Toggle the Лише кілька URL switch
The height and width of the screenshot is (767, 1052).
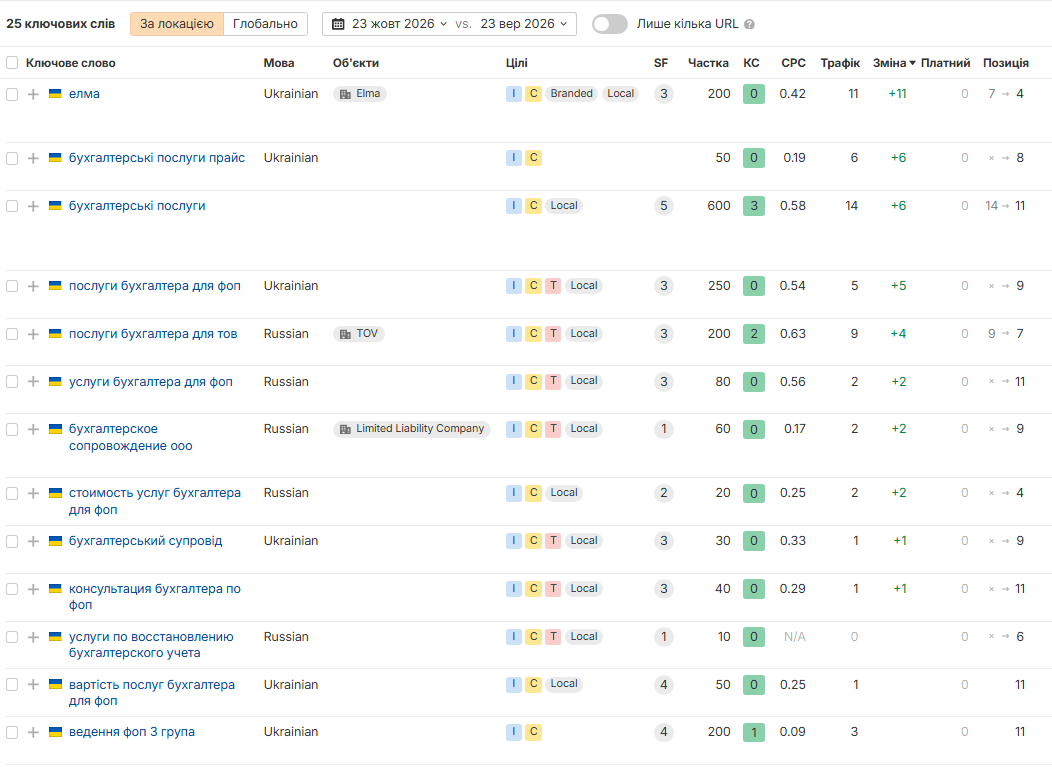[x=610, y=24]
